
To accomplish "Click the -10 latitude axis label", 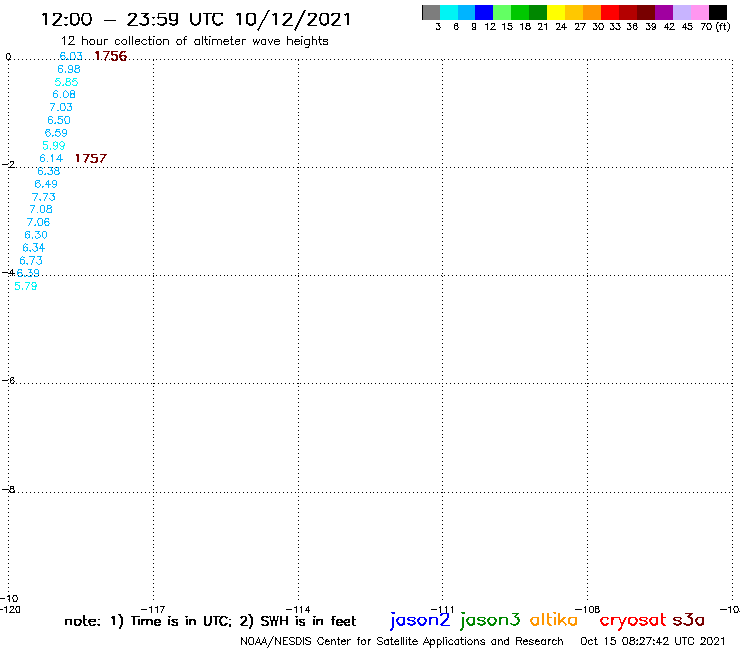I will [x=9, y=599].
